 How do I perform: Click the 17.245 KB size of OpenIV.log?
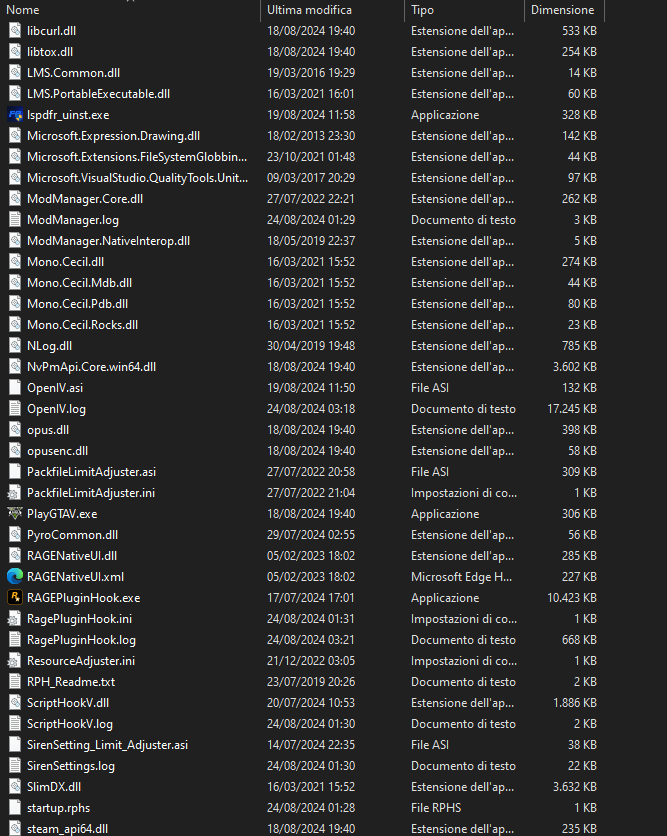pyautogui.click(x=572, y=409)
